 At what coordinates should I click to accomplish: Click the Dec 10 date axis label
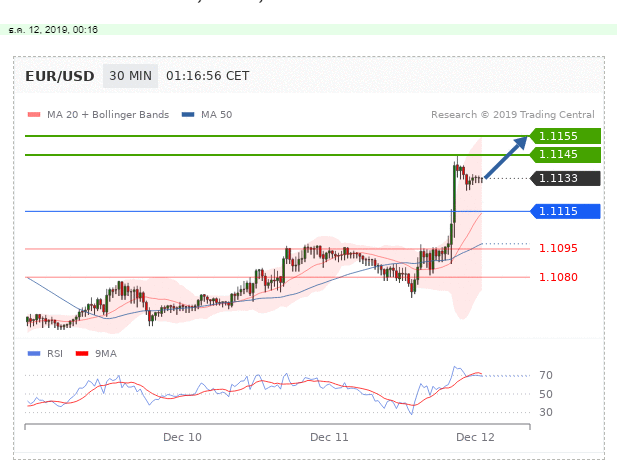(x=181, y=438)
